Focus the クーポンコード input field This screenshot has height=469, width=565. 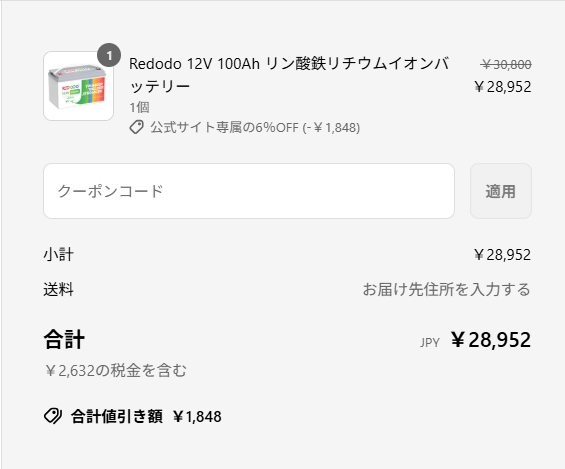click(249, 191)
